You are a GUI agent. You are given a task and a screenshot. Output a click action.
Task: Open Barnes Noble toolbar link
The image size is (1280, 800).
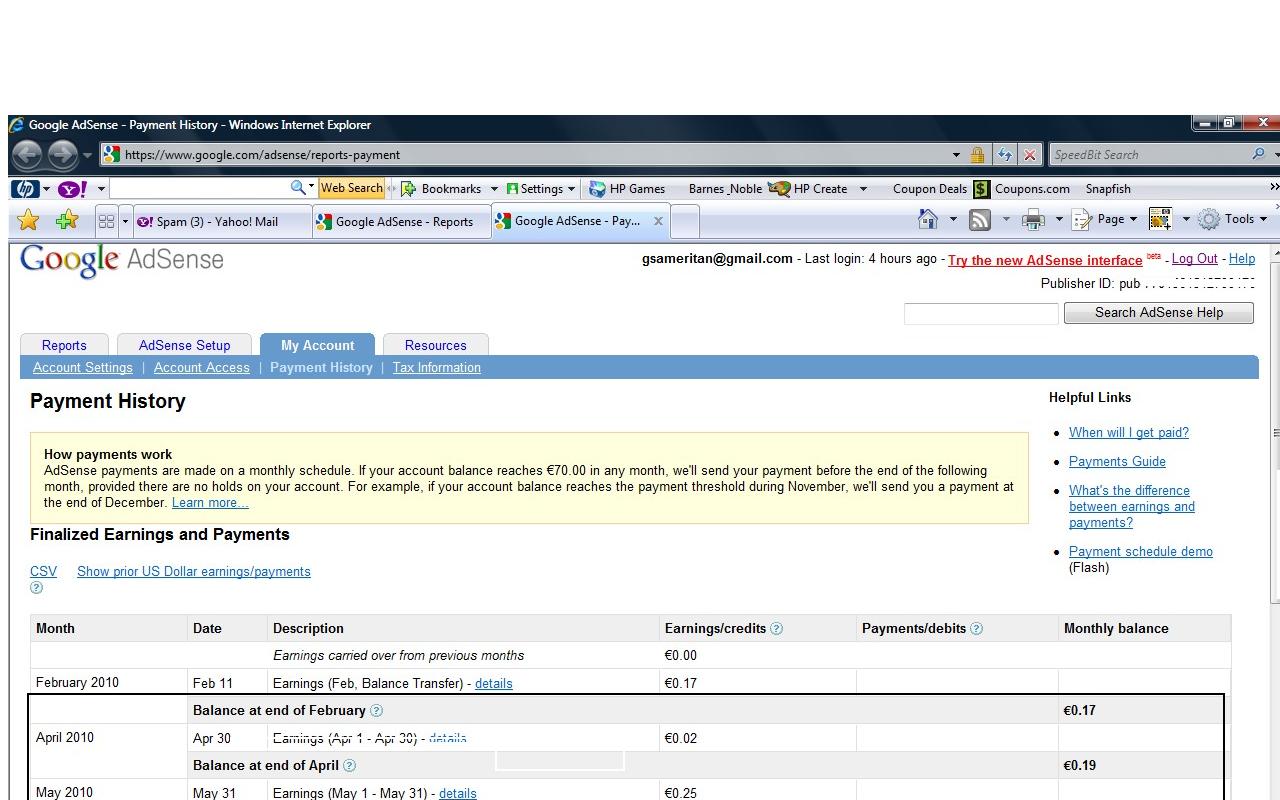[x=725, y=188]
